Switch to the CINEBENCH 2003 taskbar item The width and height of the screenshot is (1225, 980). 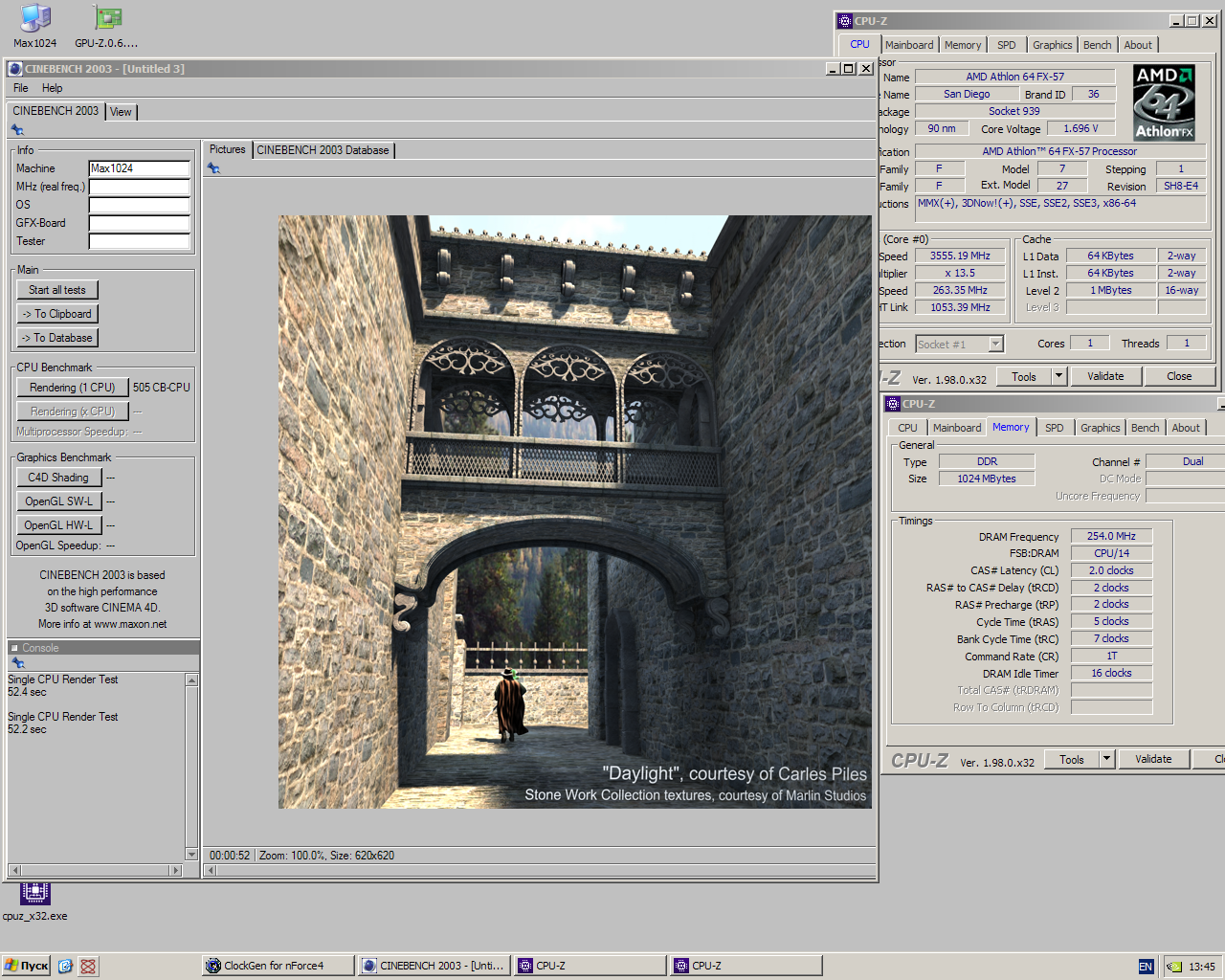pos(434,966)
